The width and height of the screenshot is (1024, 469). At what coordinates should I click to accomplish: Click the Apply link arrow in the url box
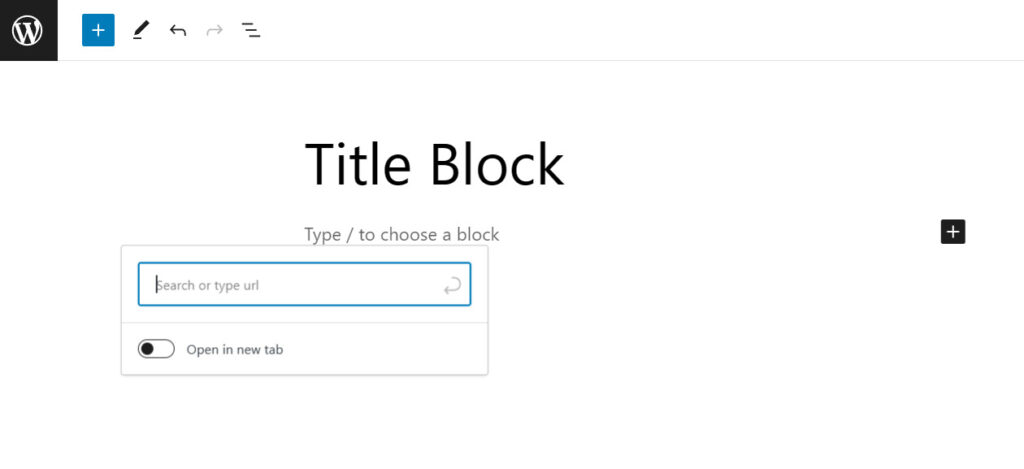(452, 285)
